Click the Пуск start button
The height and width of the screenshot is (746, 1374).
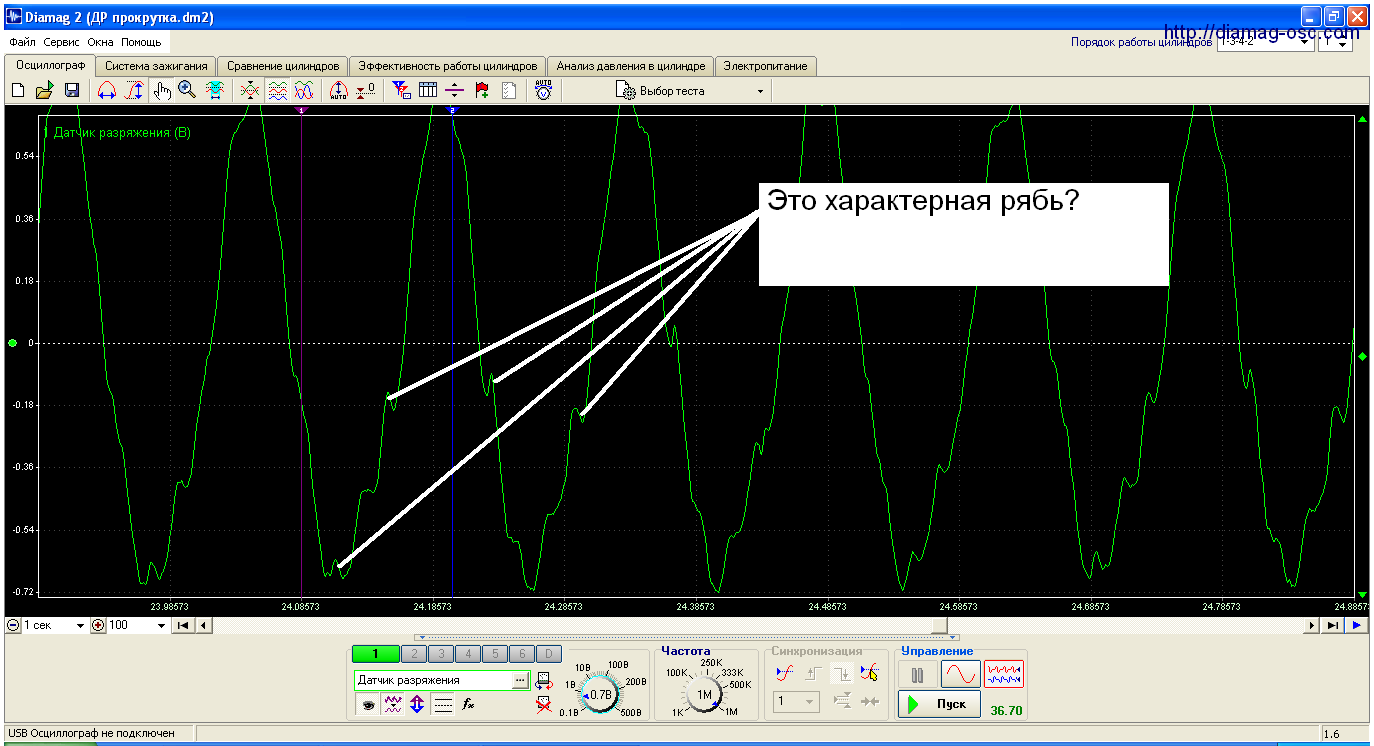click(x=938, y=704)
